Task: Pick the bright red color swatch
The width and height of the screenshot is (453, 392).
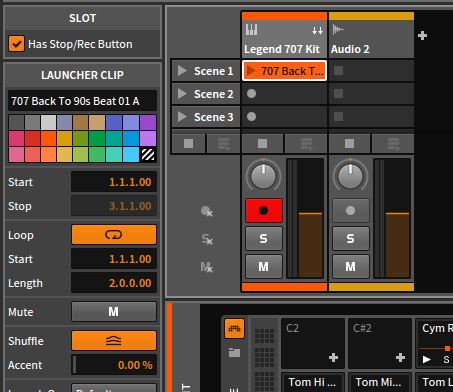Action: [x=32, y=139]
